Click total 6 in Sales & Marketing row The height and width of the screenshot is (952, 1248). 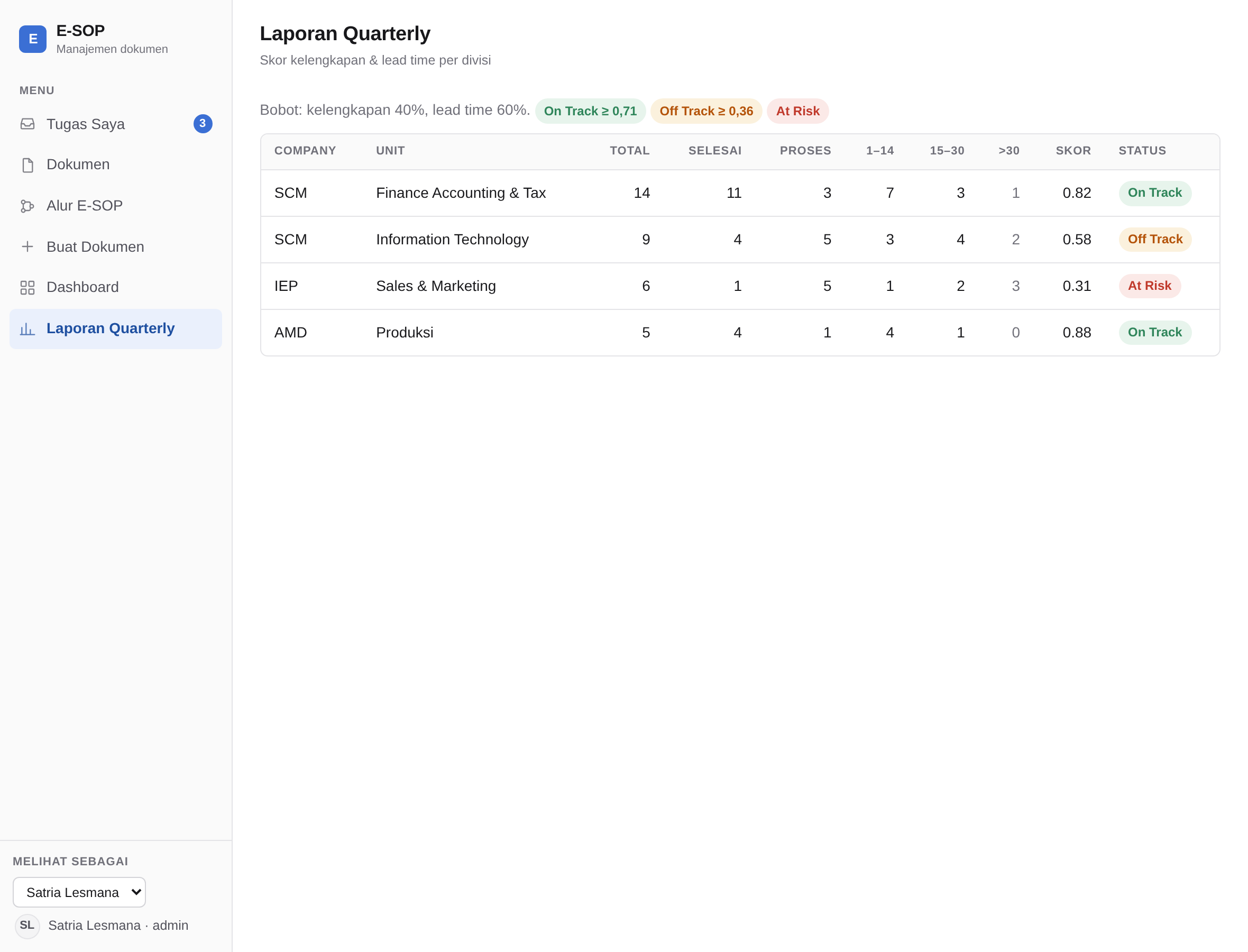(645, 286)
